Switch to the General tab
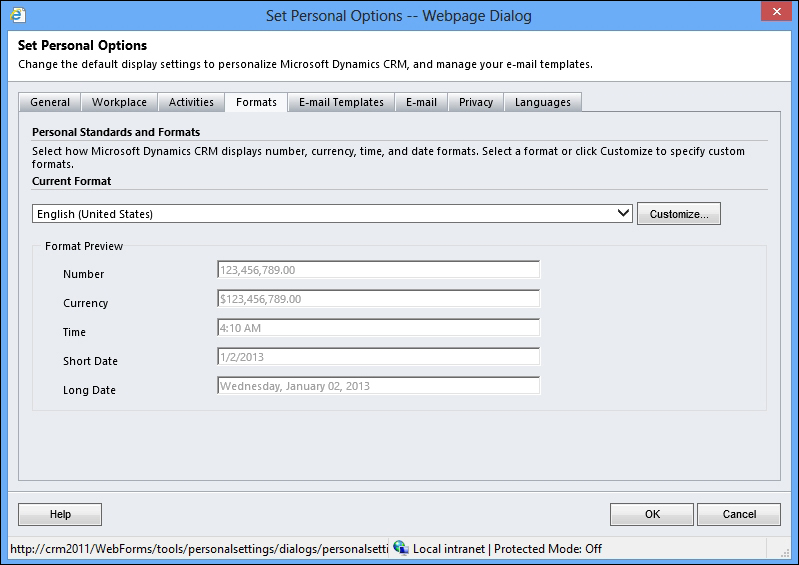The height and width of the screenshot is (565, 799). pos(50,102)
